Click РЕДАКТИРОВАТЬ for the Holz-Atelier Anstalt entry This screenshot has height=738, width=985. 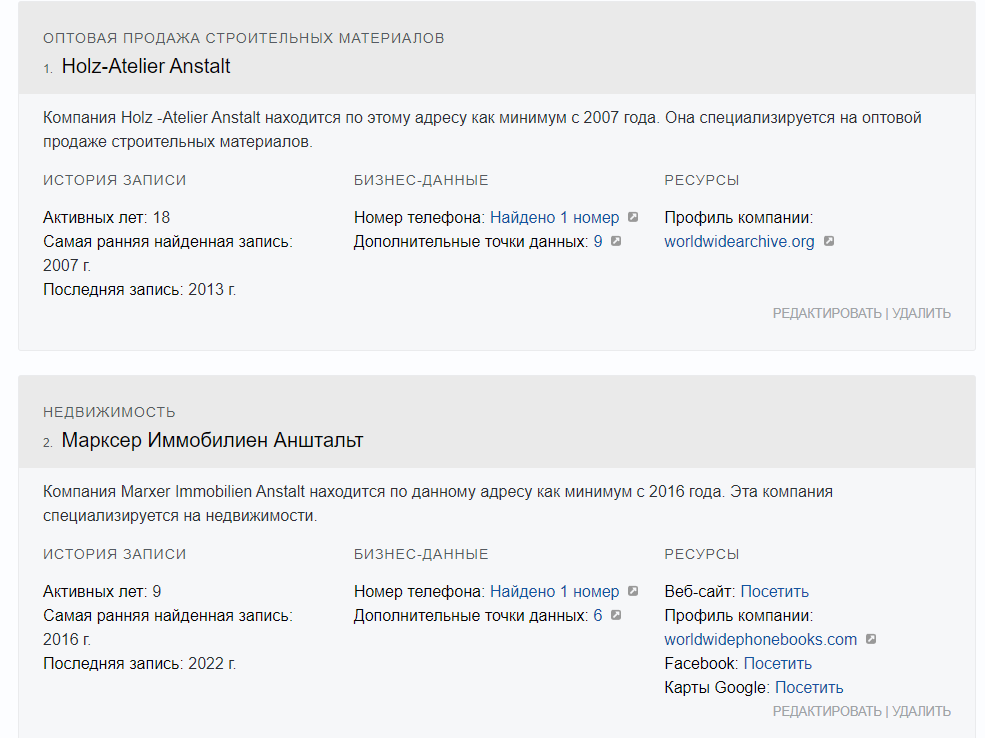pos(827,313)
